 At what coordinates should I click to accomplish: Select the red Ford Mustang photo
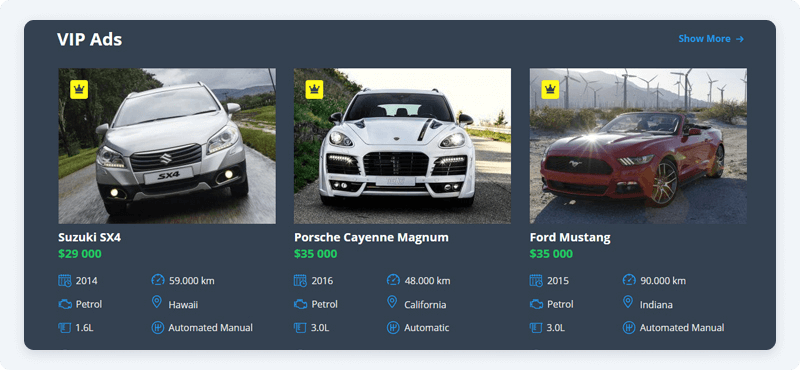[x=638, y=146]
